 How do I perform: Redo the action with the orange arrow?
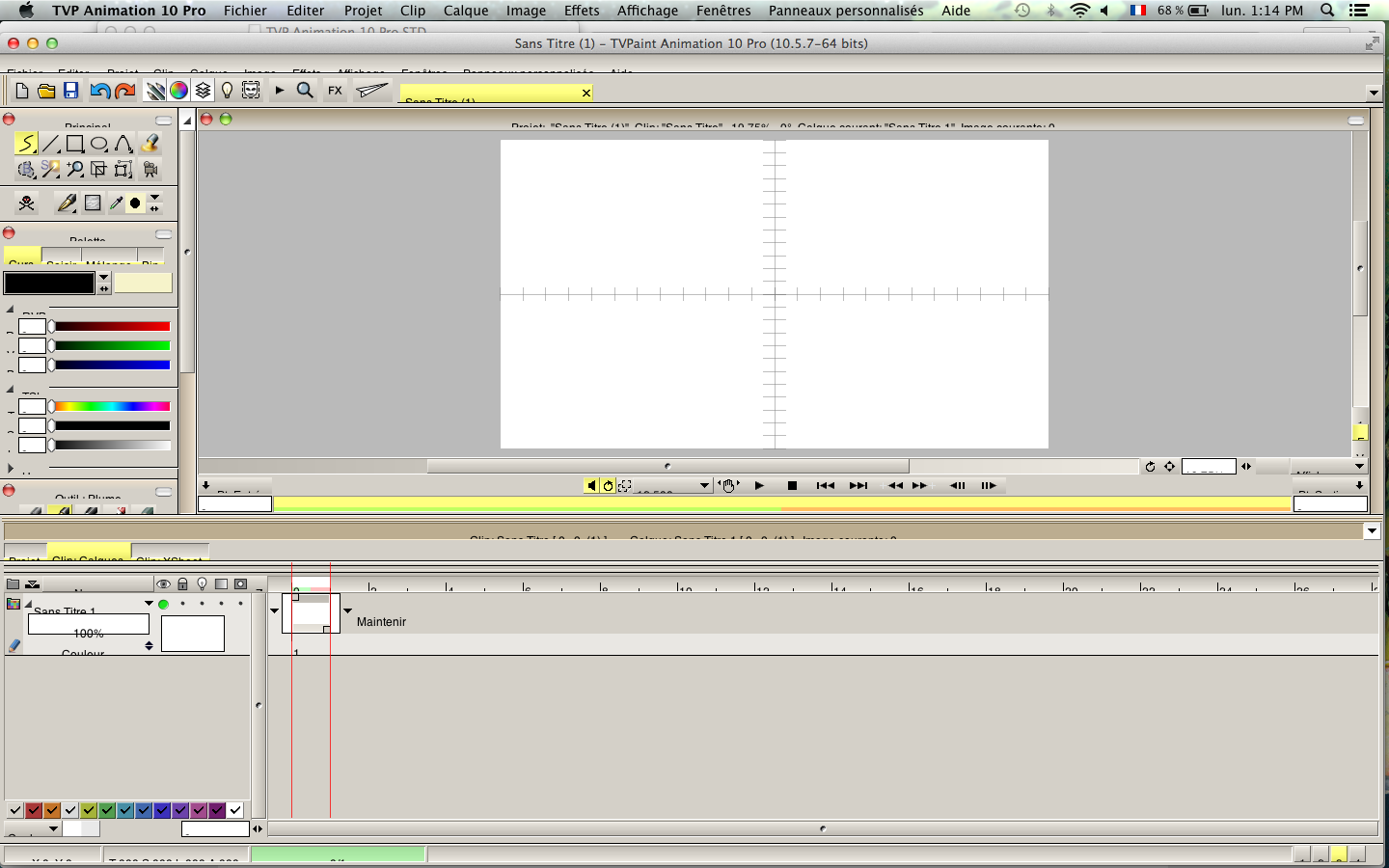coord(124,91)
